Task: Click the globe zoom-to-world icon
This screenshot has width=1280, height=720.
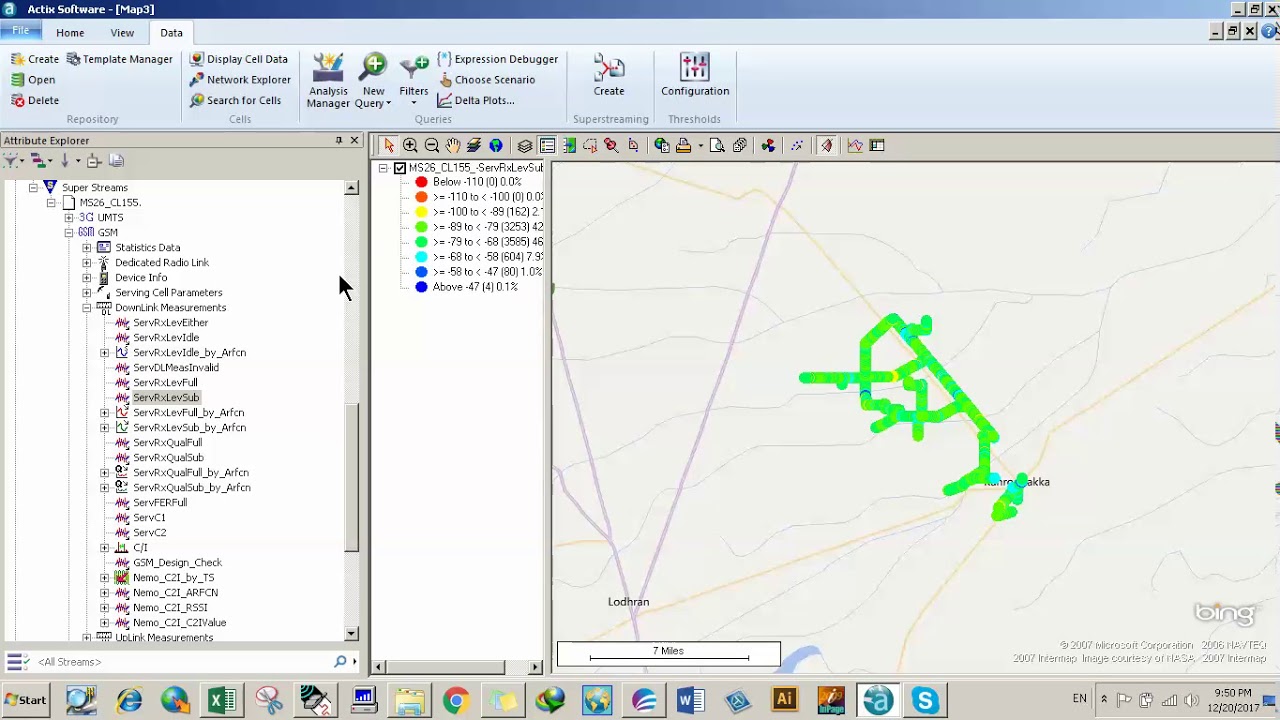Action: [x=496, y=146]
